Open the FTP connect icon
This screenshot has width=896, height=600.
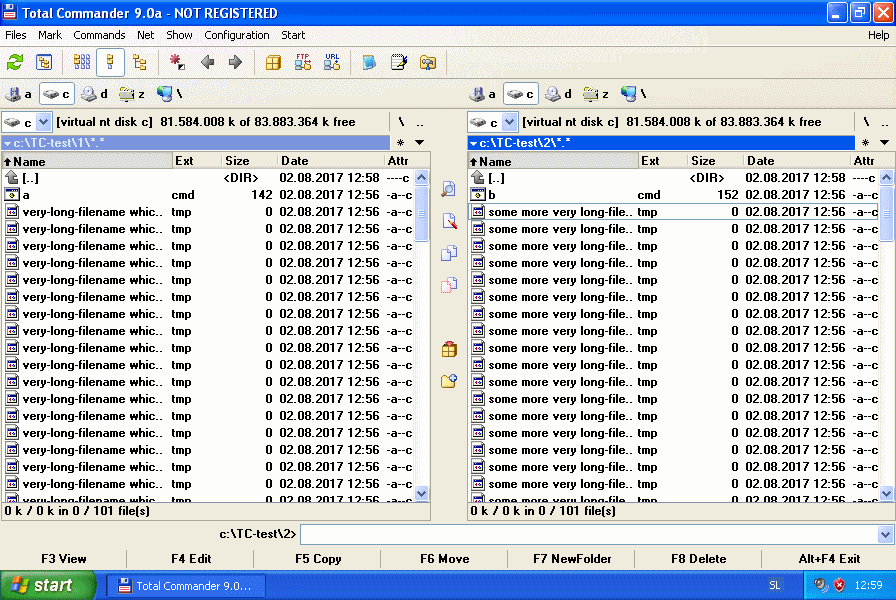[x=303, y=62]
